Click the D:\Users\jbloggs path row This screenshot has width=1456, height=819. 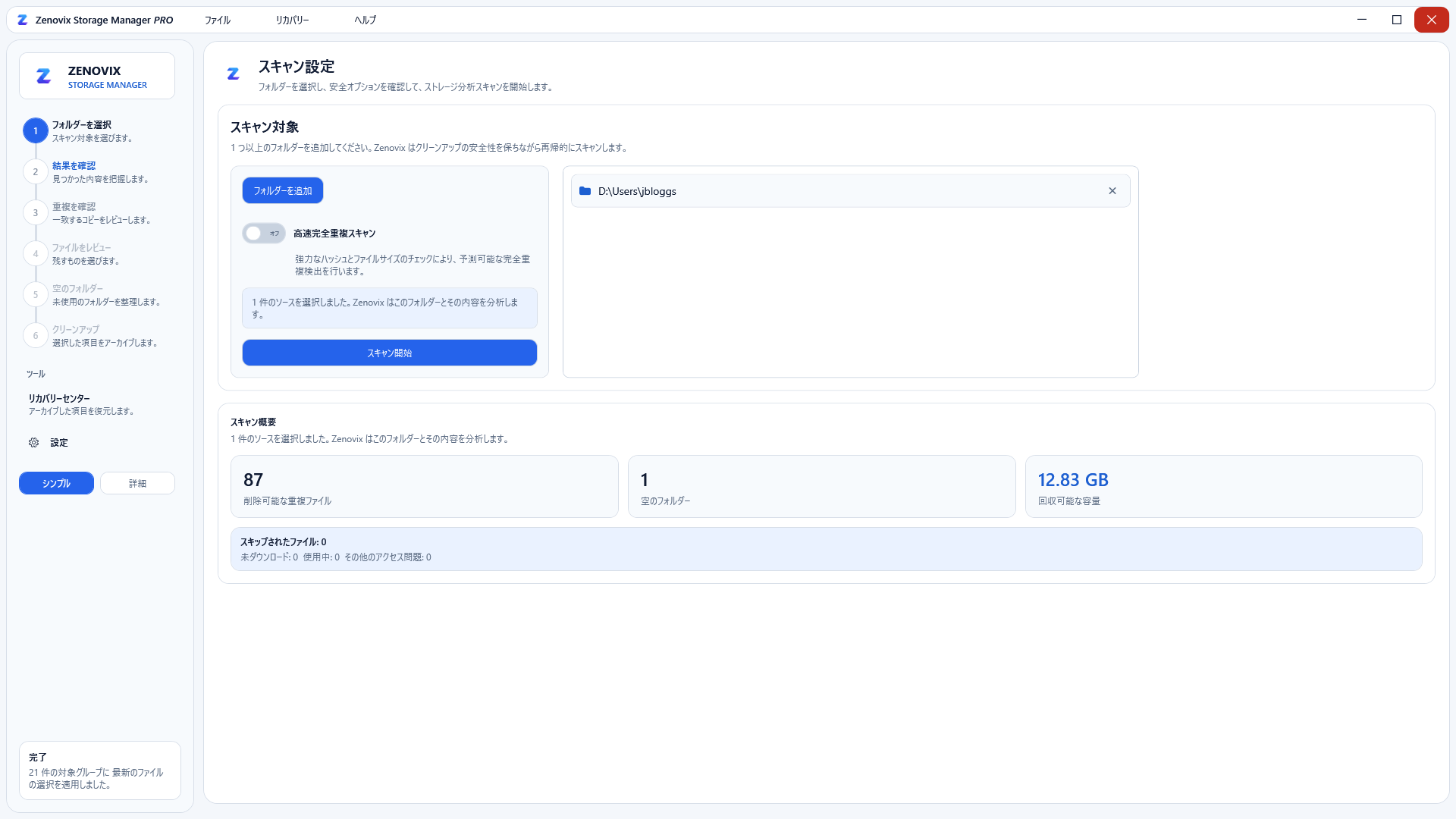[850, 191]
